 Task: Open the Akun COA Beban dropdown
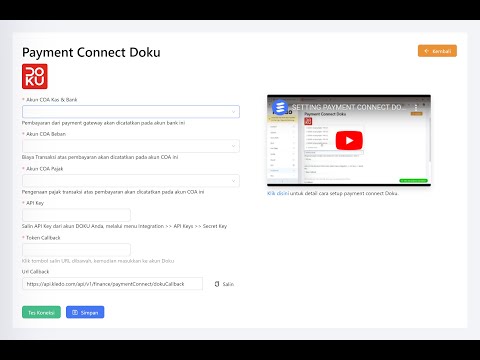click(x=131, y=146)
